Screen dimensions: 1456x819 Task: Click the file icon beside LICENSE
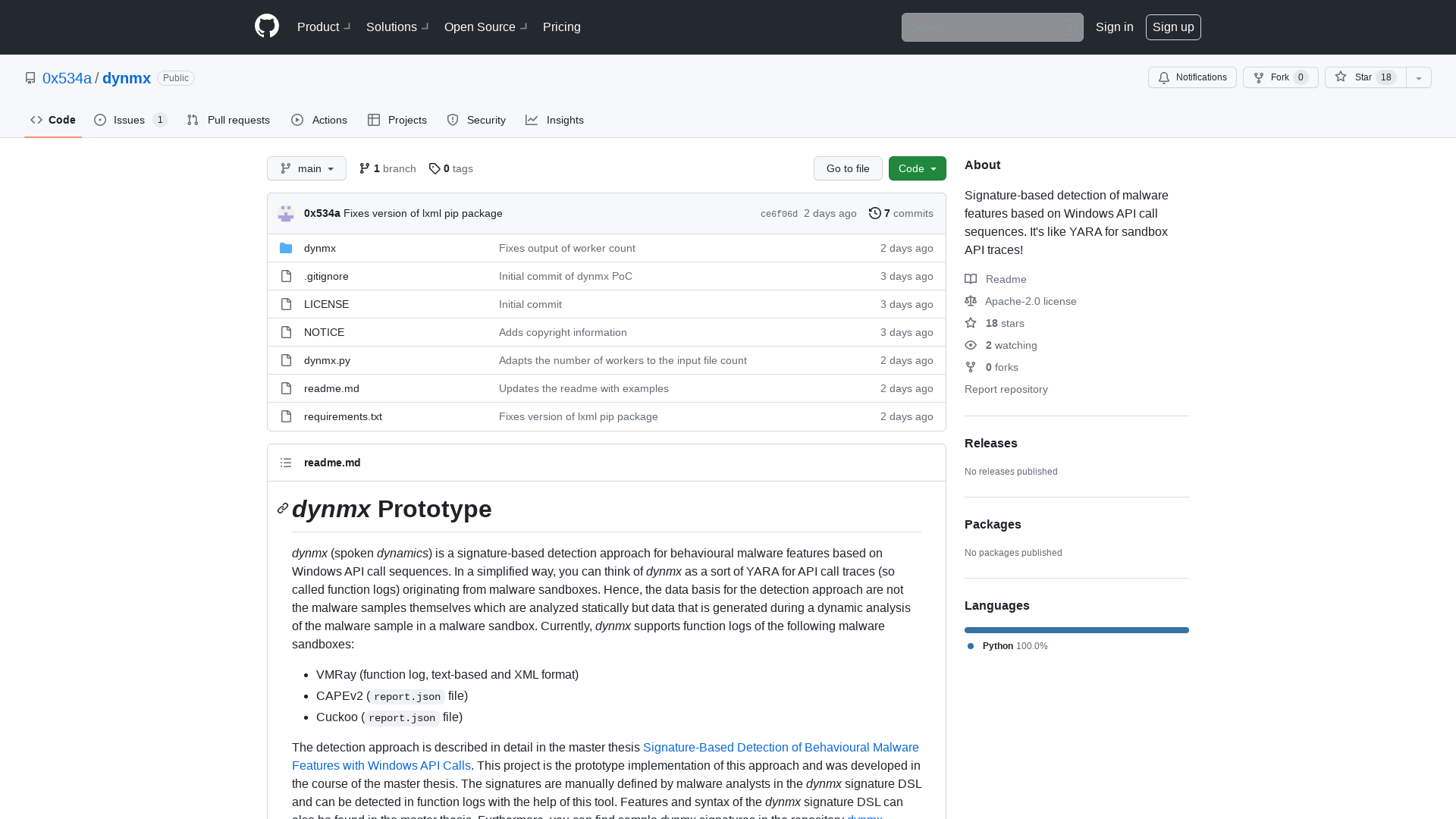286,304
